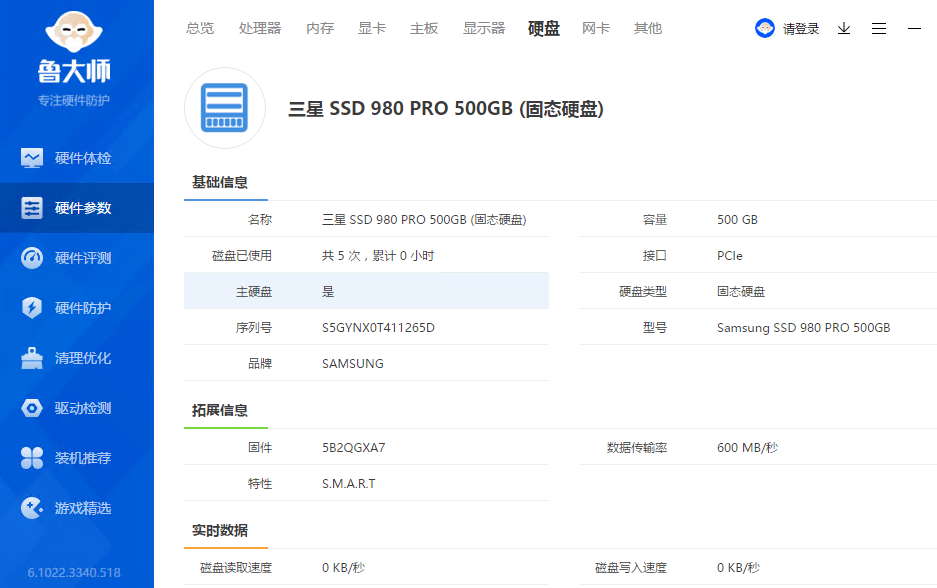Click the 游戏精选 pac-man icon in the sidebar

coord(32,508)
